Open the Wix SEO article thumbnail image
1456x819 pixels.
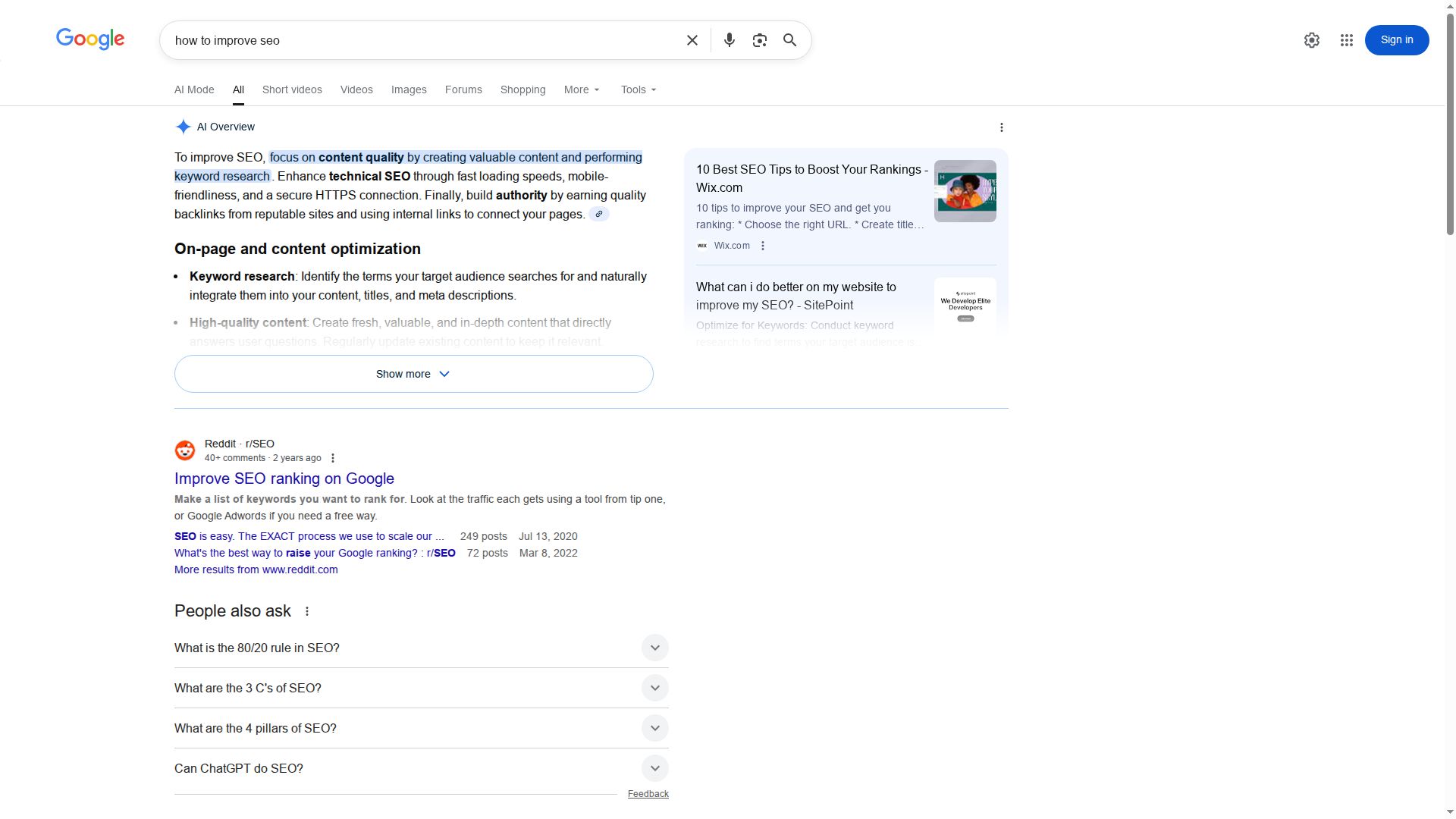pos(965,191)
